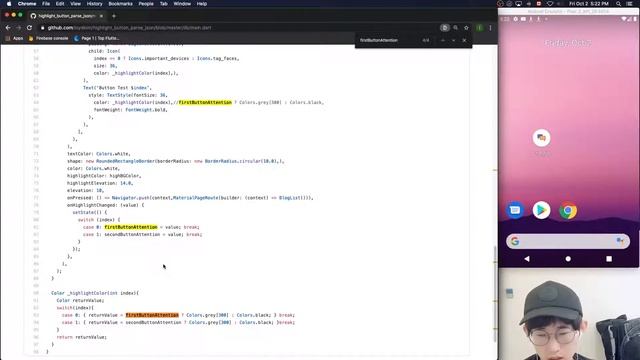Open the Play Store in emulator
640x360 pixels.
tap(541, 210)
